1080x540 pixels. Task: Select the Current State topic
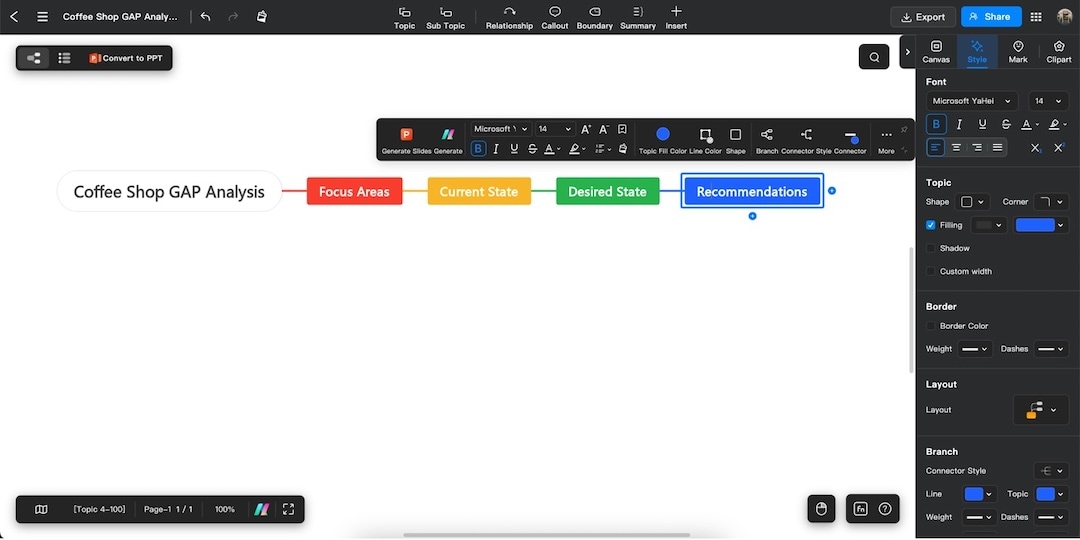click(479, 191)
